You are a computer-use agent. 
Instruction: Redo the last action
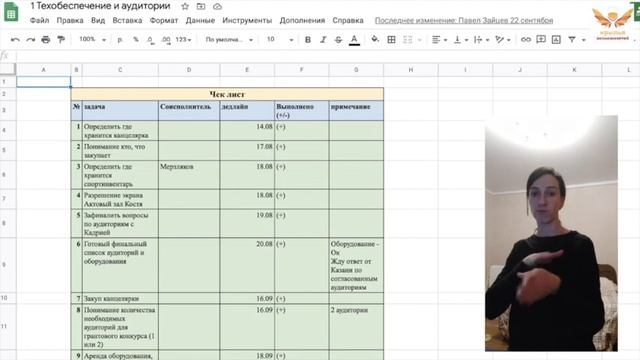(x=31, y=40)
